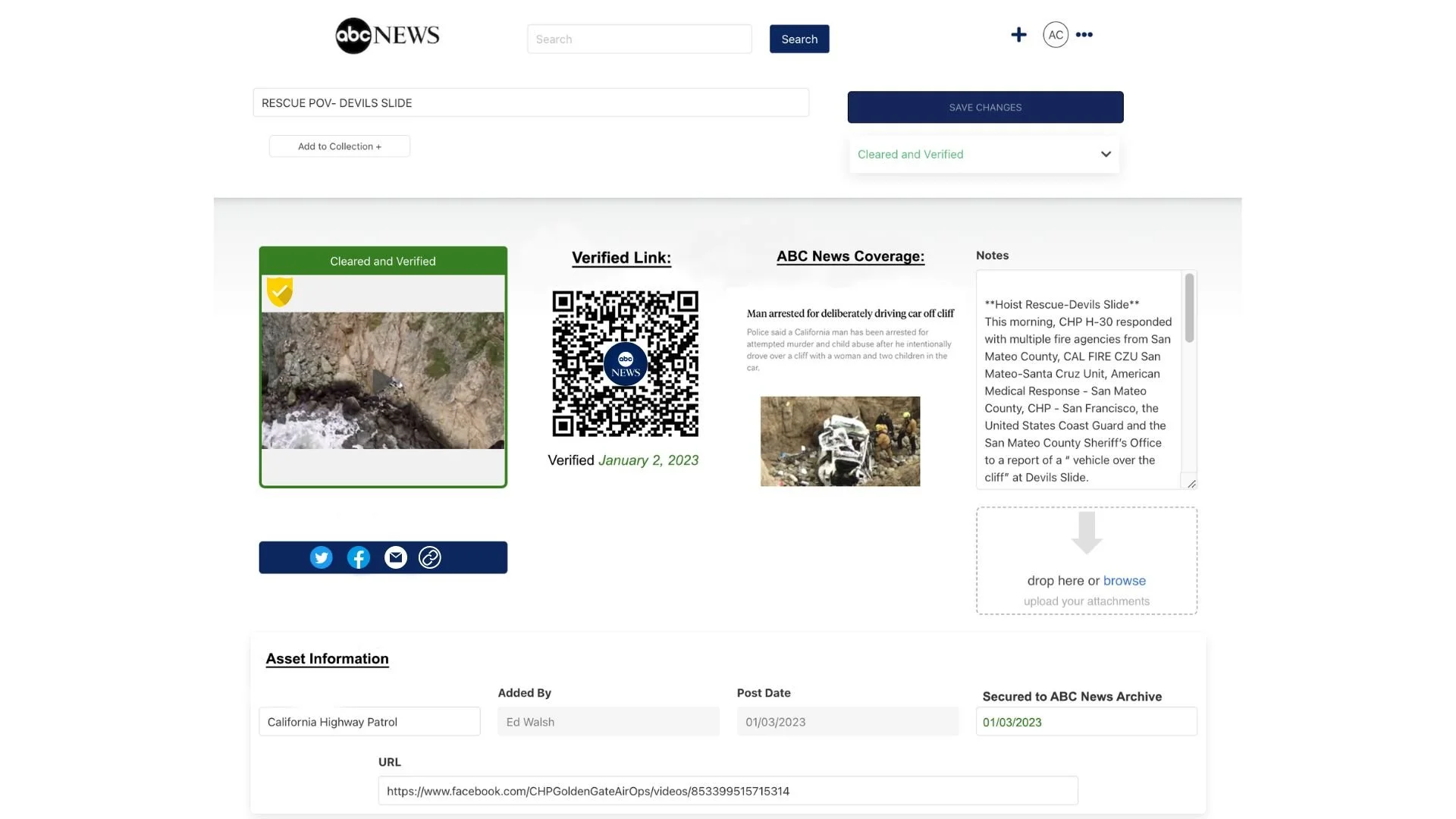This screenshot has height=819, width=1456.
Task: Click the yellow verified shield badge
Action: [x=280, y=291]
